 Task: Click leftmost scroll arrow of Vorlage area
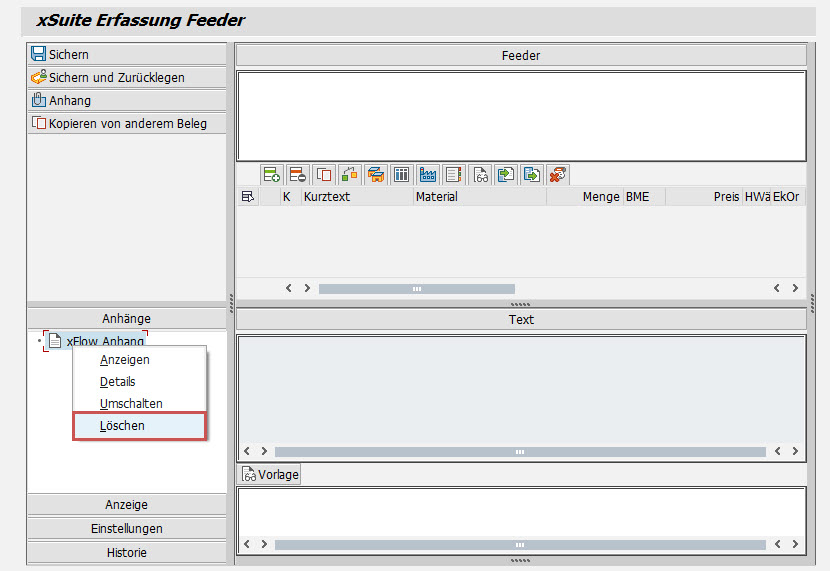tap(247, 545)
